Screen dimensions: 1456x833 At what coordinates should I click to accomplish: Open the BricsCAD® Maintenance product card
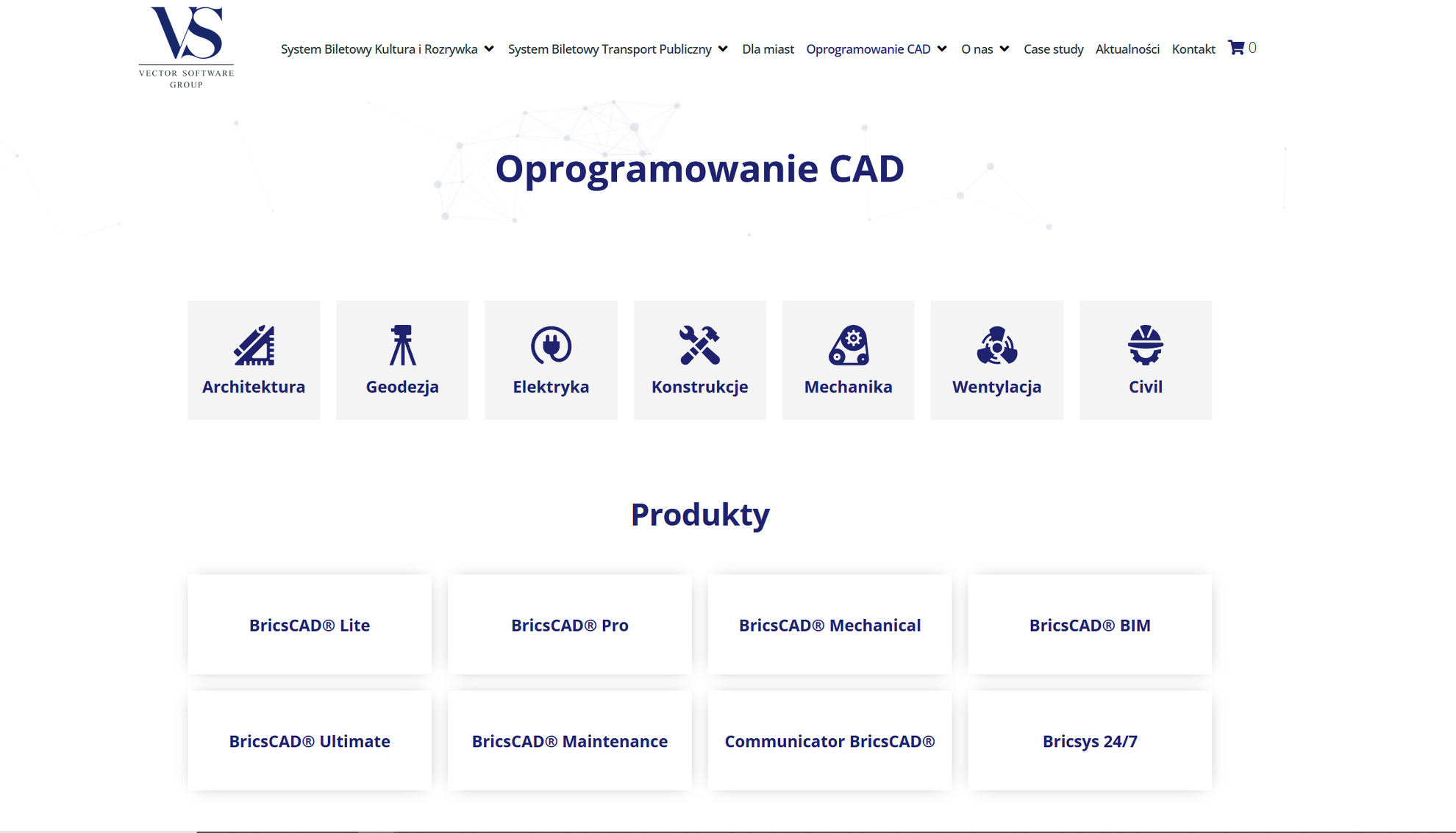pos(570,741)
